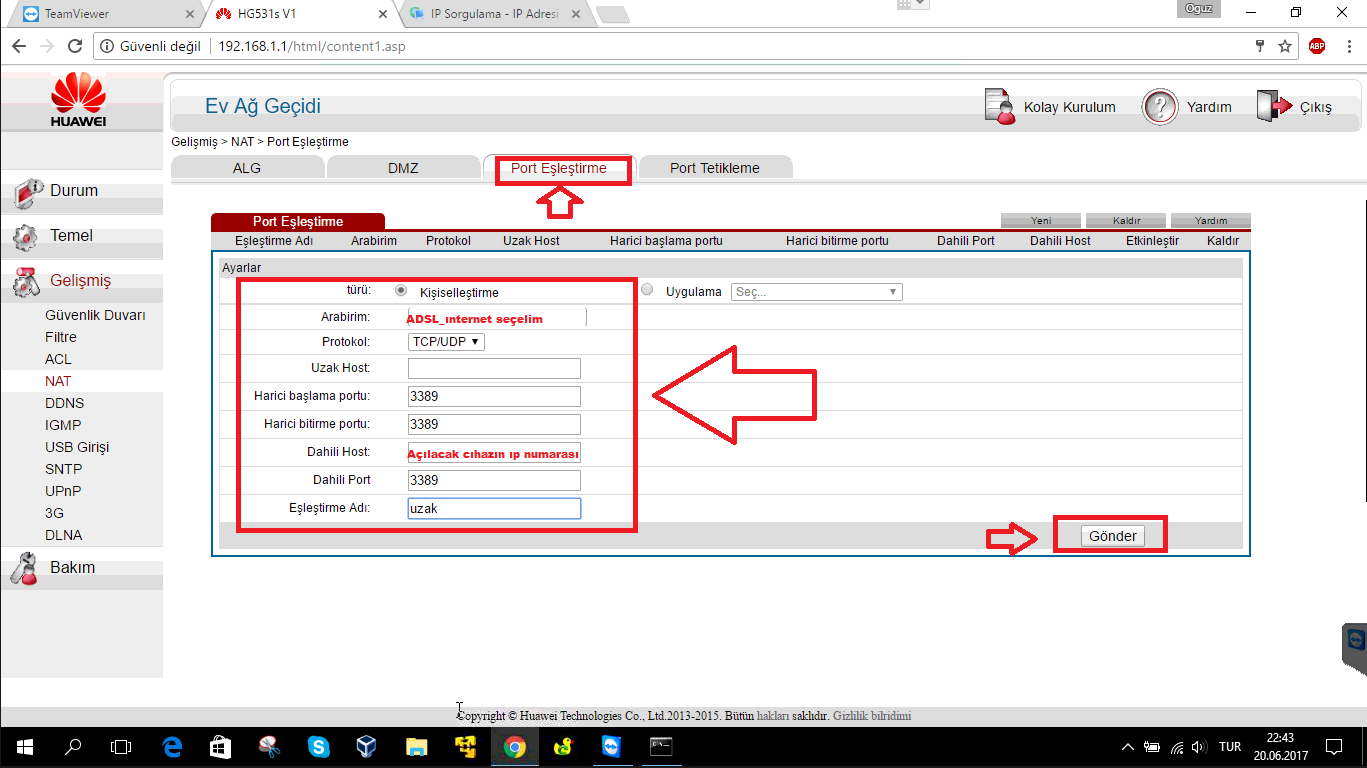
Task: Switch to the ALG tab
Action: tap(247, 168)
